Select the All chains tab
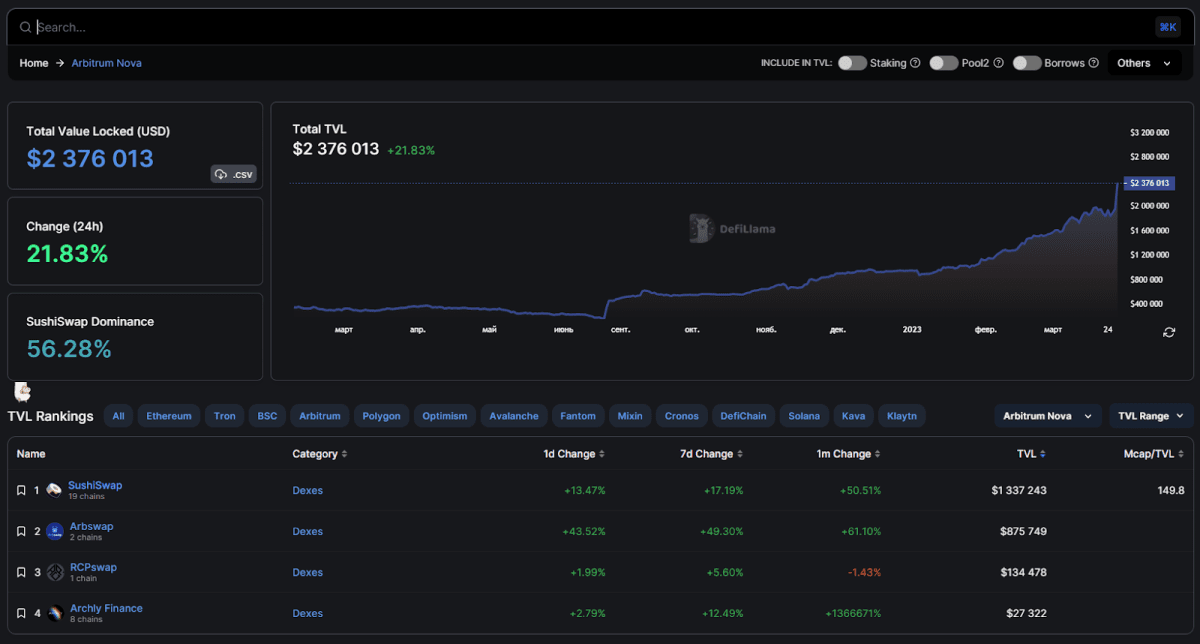Viewport: 1200px width, 644px height. [x=118, y=416]
